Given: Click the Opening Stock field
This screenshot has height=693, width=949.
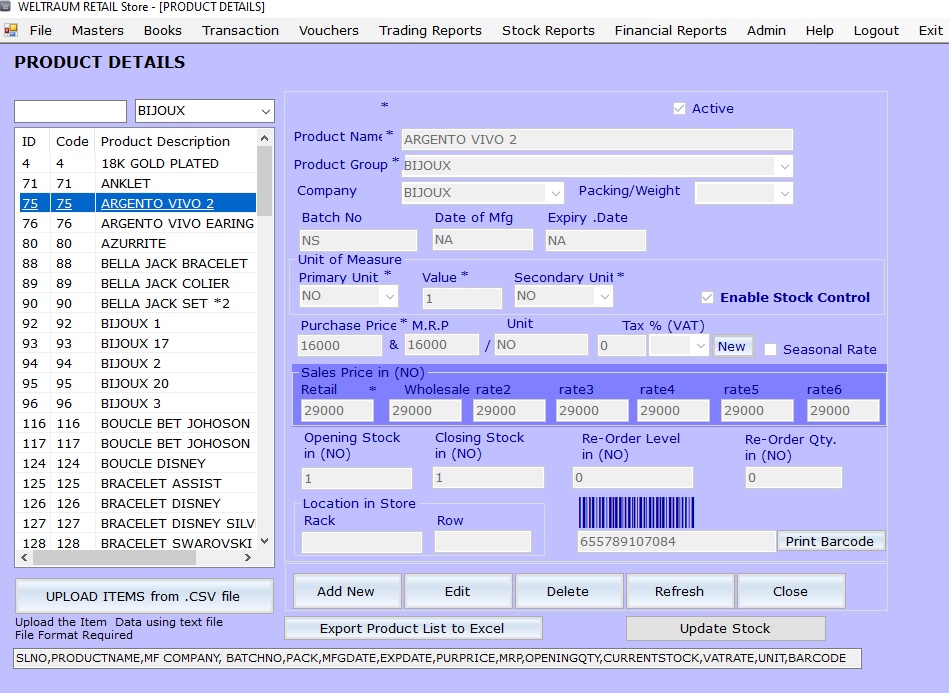Looking at the screenshot, I should [357, 478].
